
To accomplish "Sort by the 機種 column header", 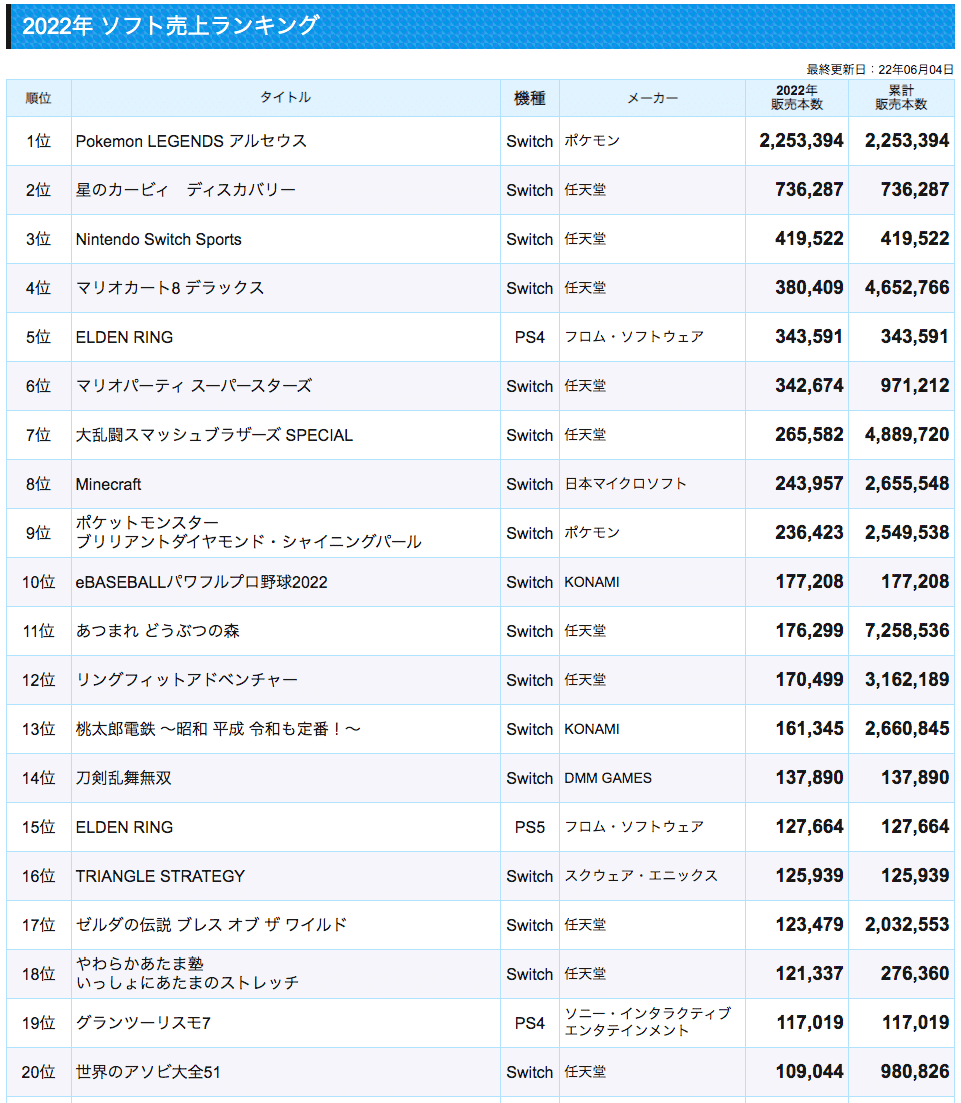I will click(530, 98).
